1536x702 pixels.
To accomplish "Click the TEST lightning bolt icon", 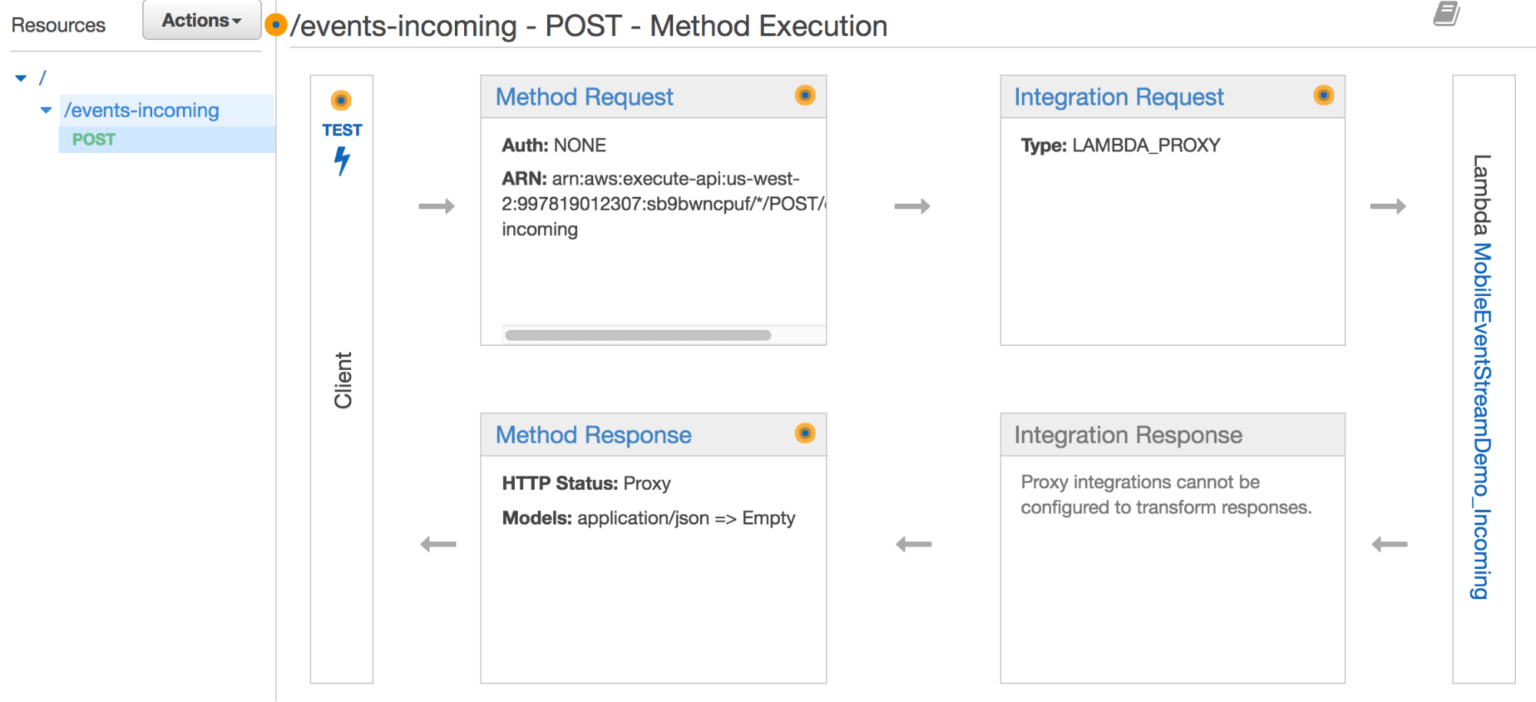I will click(342, 161).
